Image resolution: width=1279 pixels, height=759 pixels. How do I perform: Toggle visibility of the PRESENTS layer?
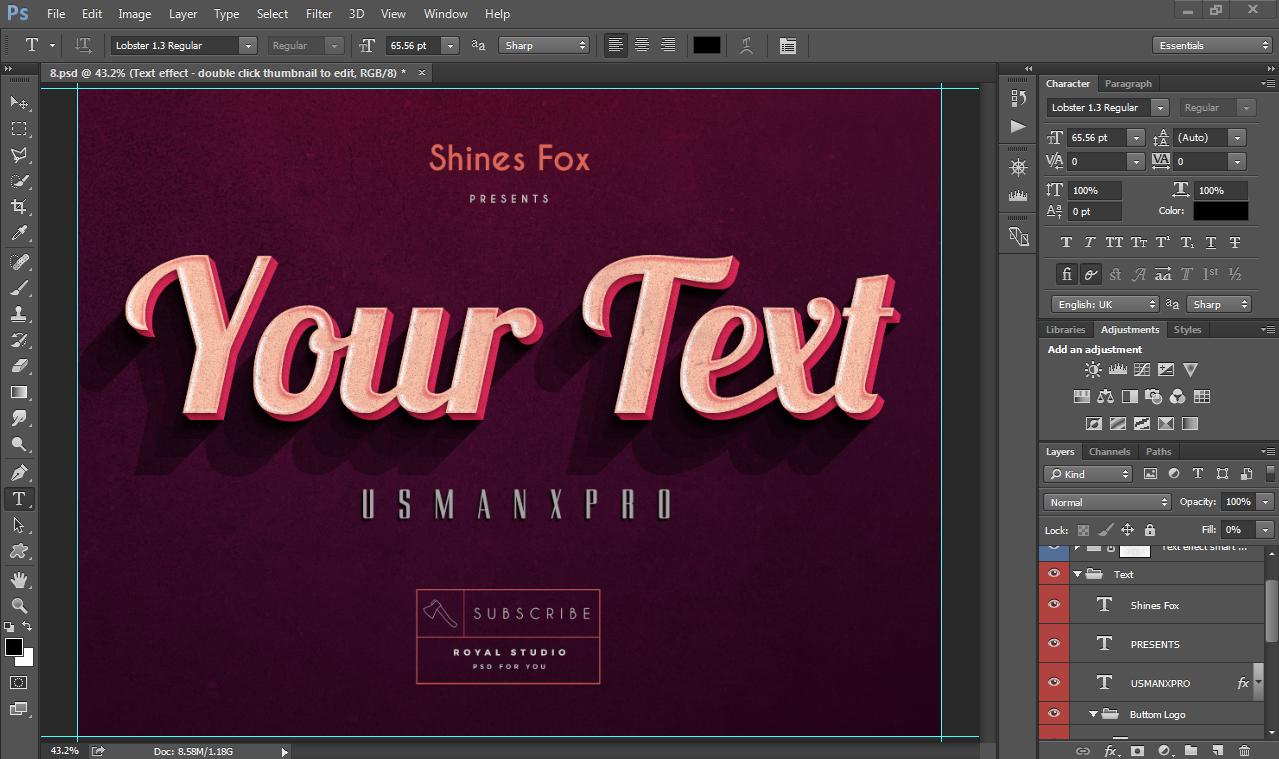tap(1054, 643)
